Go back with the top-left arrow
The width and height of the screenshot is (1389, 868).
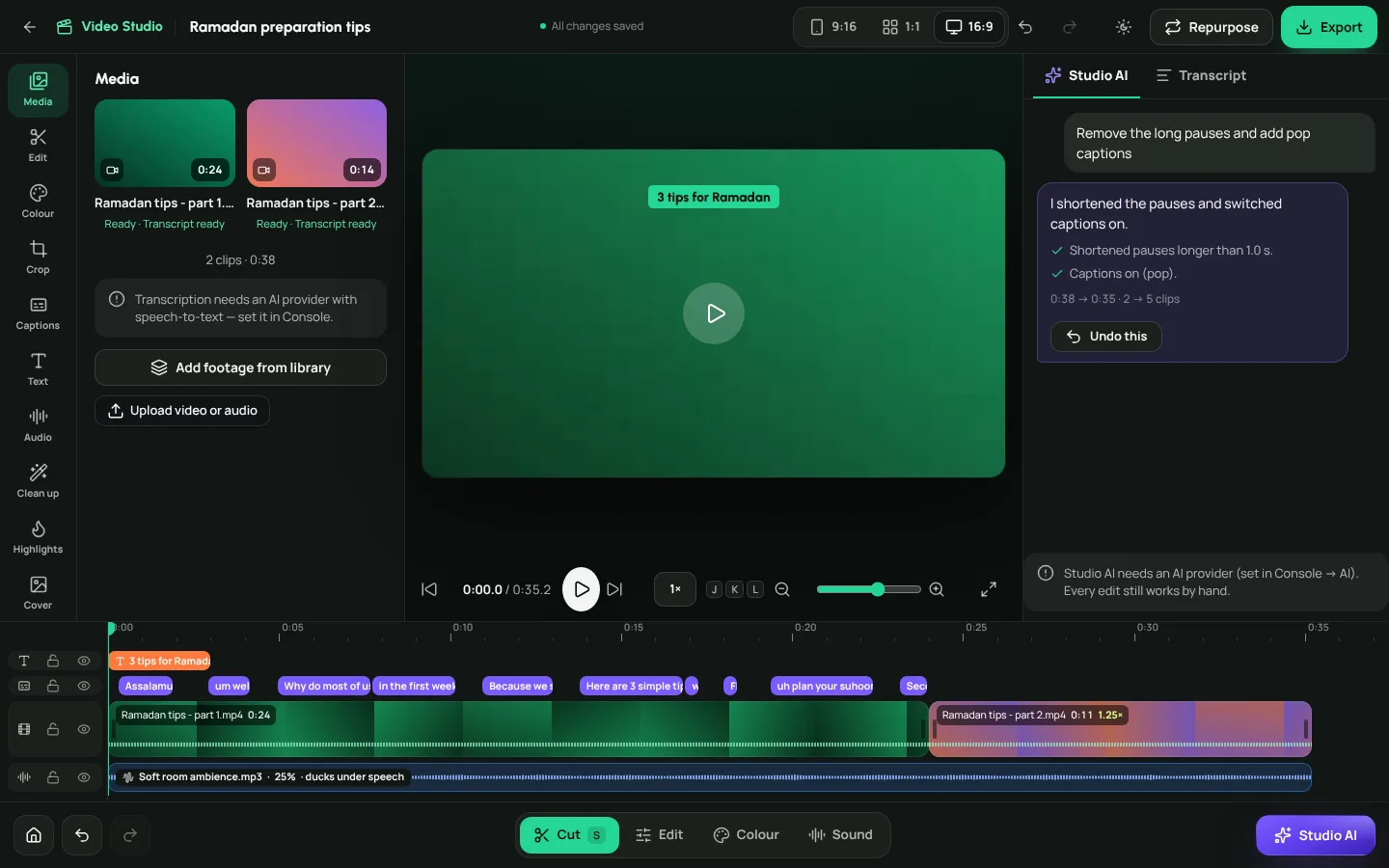pyautogui.click(x=30, y=27)
